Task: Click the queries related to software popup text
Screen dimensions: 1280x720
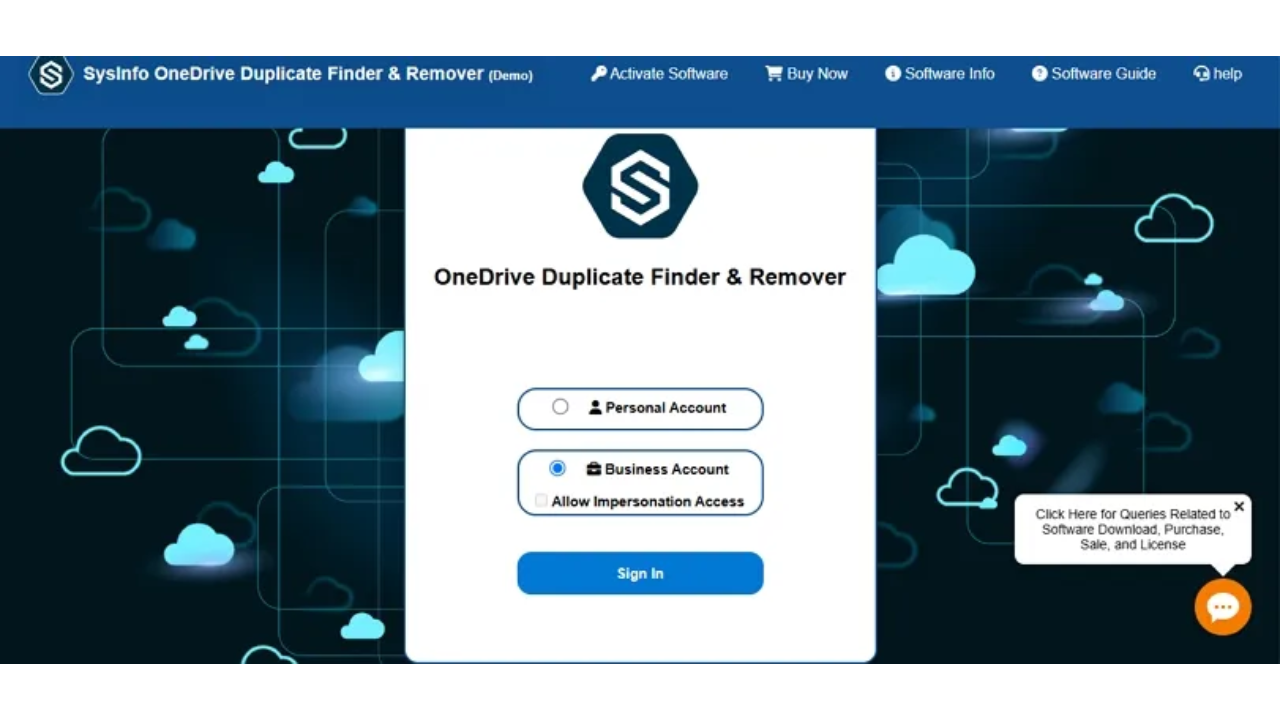Action: click(1133, 529)
